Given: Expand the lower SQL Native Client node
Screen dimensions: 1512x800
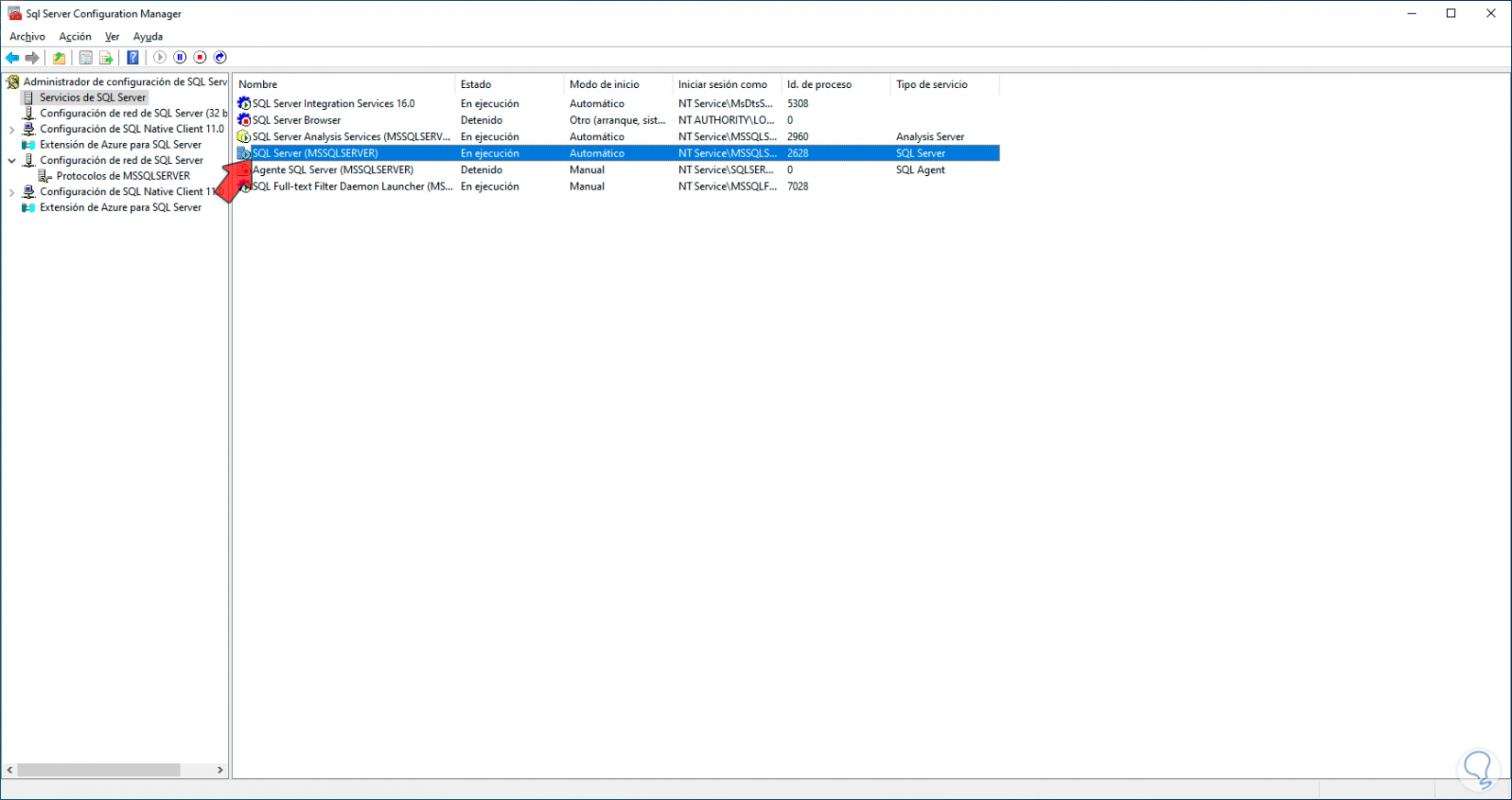Looking at the screenshot, I should pos(12,192).
